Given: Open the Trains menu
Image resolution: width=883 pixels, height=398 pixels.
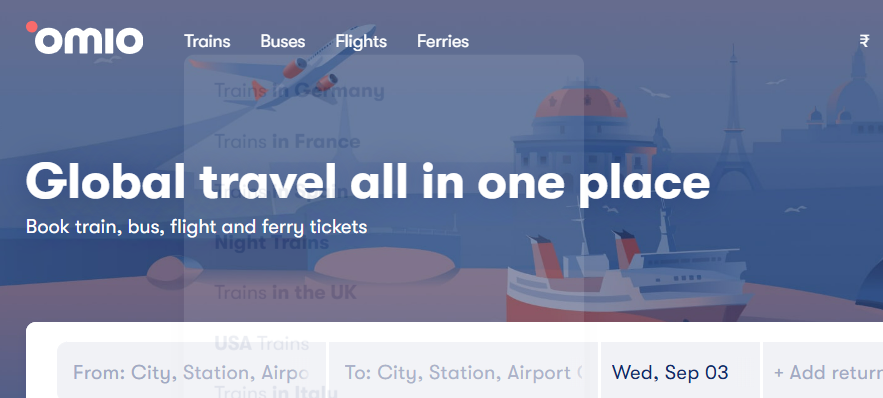Looking at the screenshot, I should (207, 41).
